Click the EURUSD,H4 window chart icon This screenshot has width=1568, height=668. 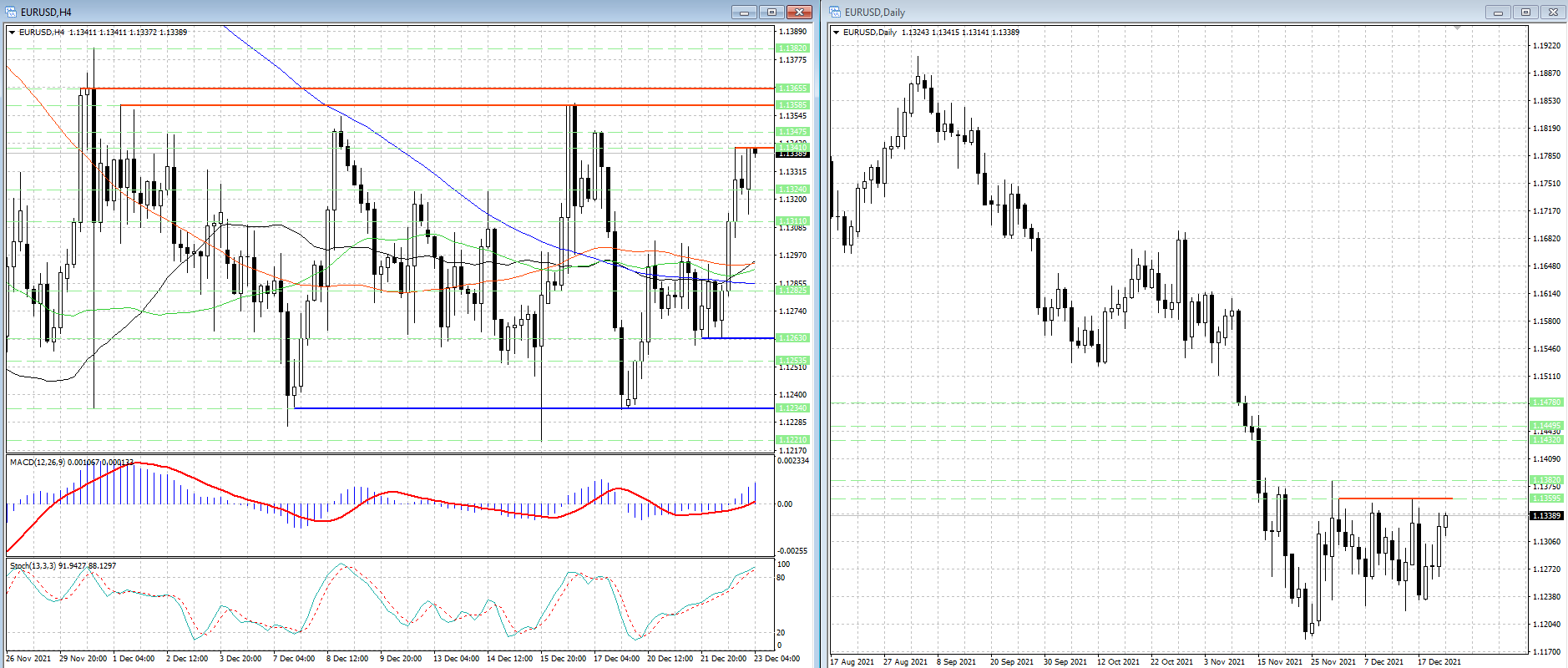[x=11, y=12]
